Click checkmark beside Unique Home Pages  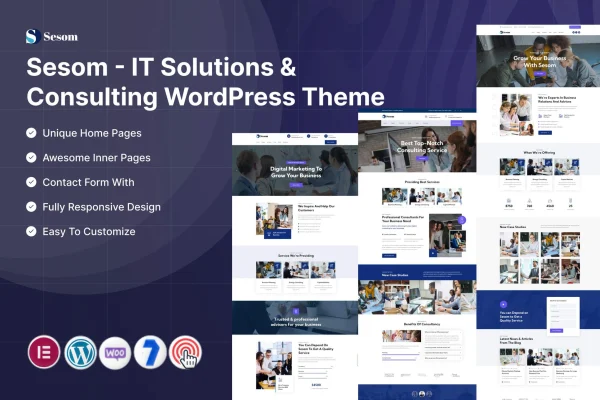point(31,133)
